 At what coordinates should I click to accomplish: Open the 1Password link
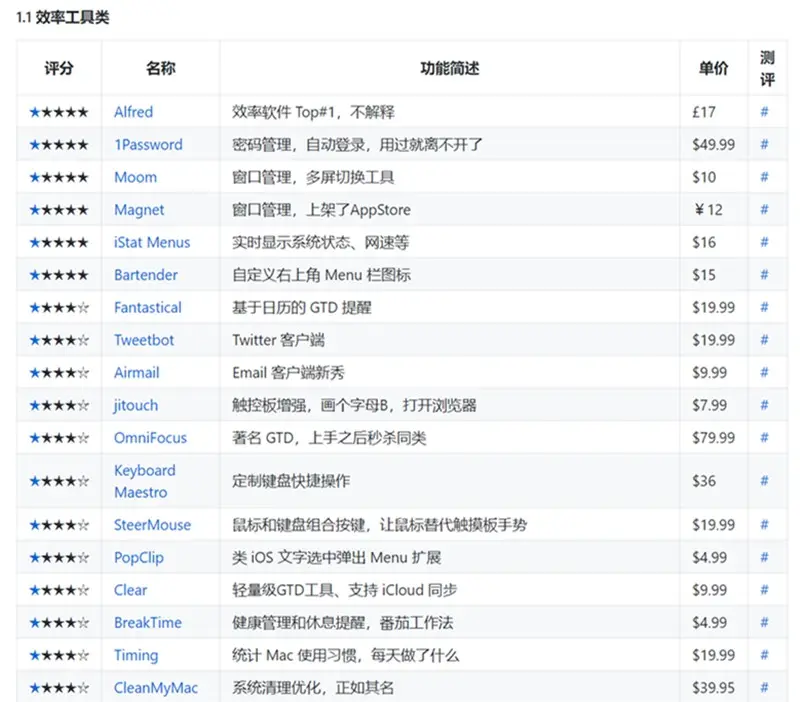tap(148, 144)
